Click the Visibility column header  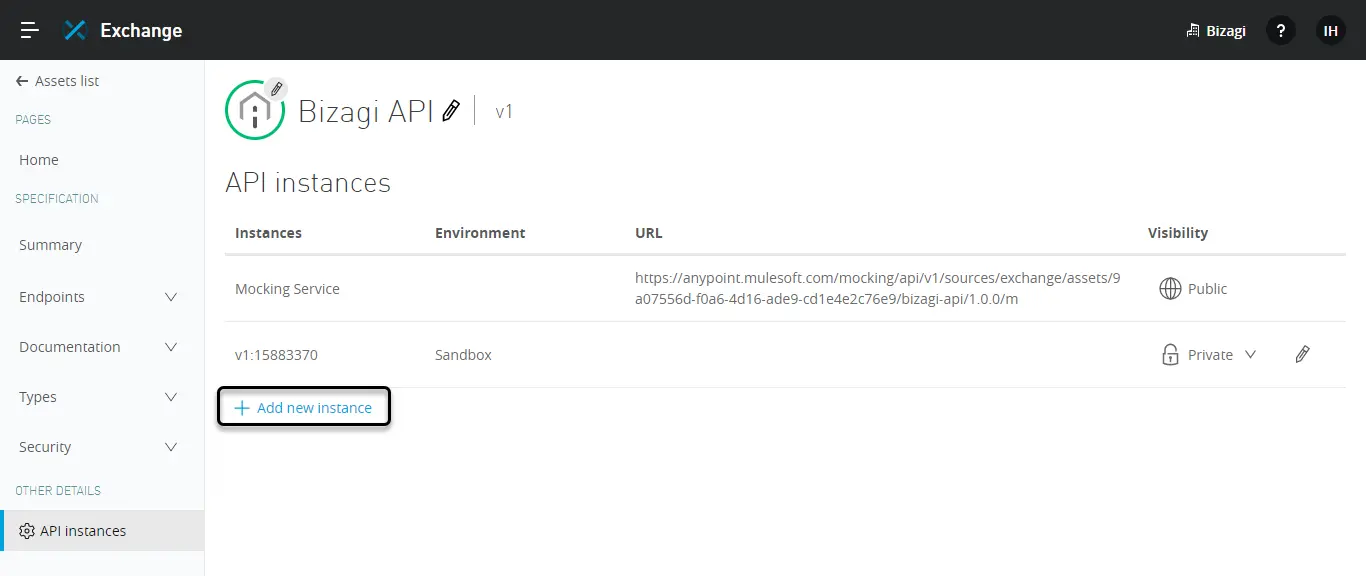pos(1178,233)
